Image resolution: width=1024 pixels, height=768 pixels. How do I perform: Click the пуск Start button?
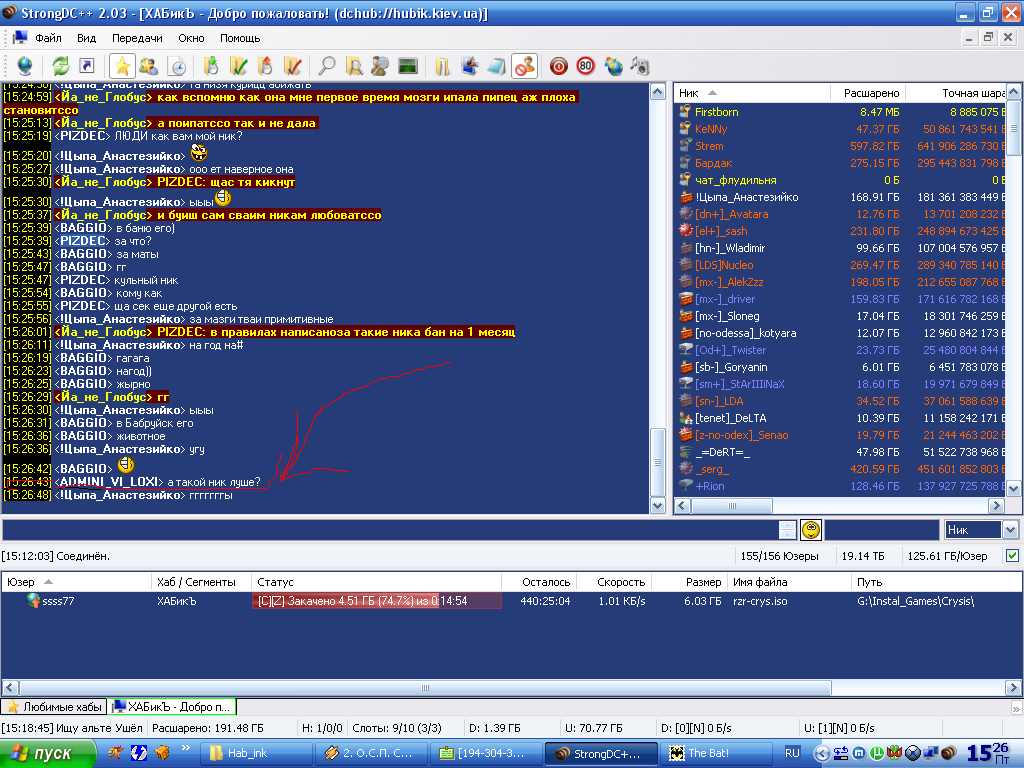pyautogui.click(x=42, y=753)
